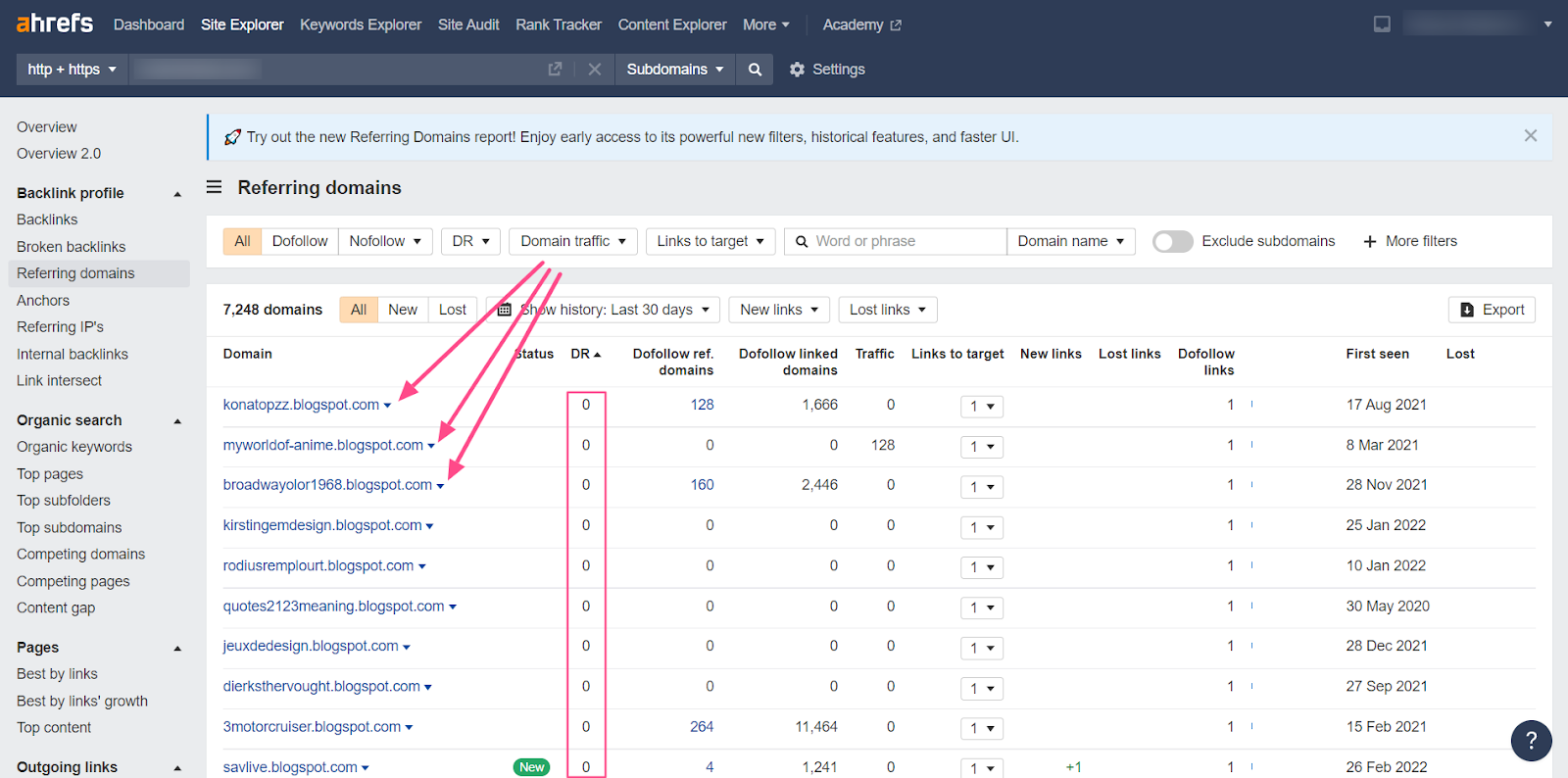This screenshot has height=778, width=1568.
Task: Open Link intersect tool
Action: click(x=59, y=381)
